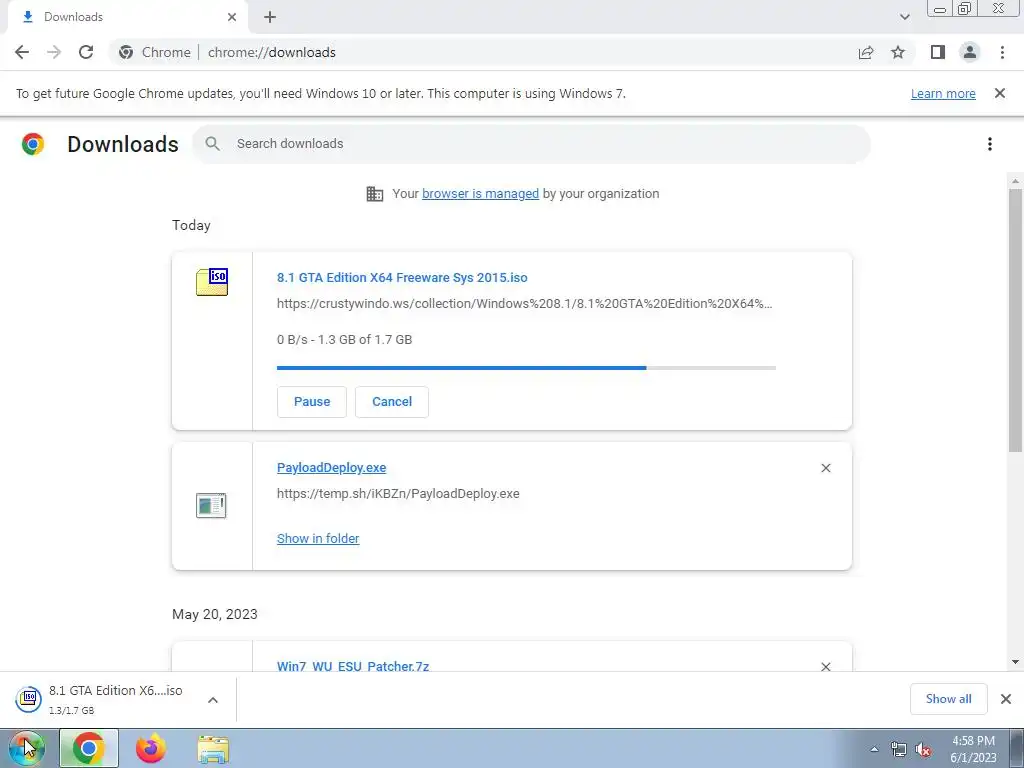
Task: Click the ISO file icon in the download card
Action: (212, 282)
